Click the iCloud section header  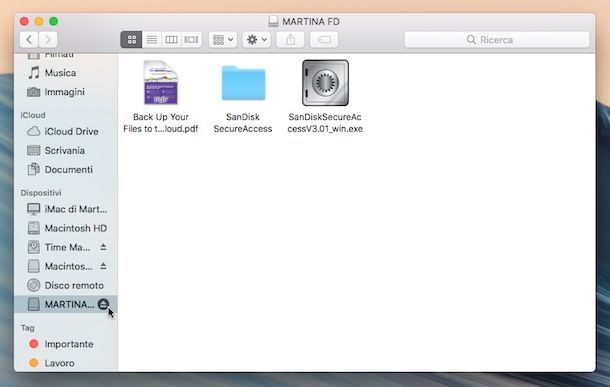(x=33, y=115)
